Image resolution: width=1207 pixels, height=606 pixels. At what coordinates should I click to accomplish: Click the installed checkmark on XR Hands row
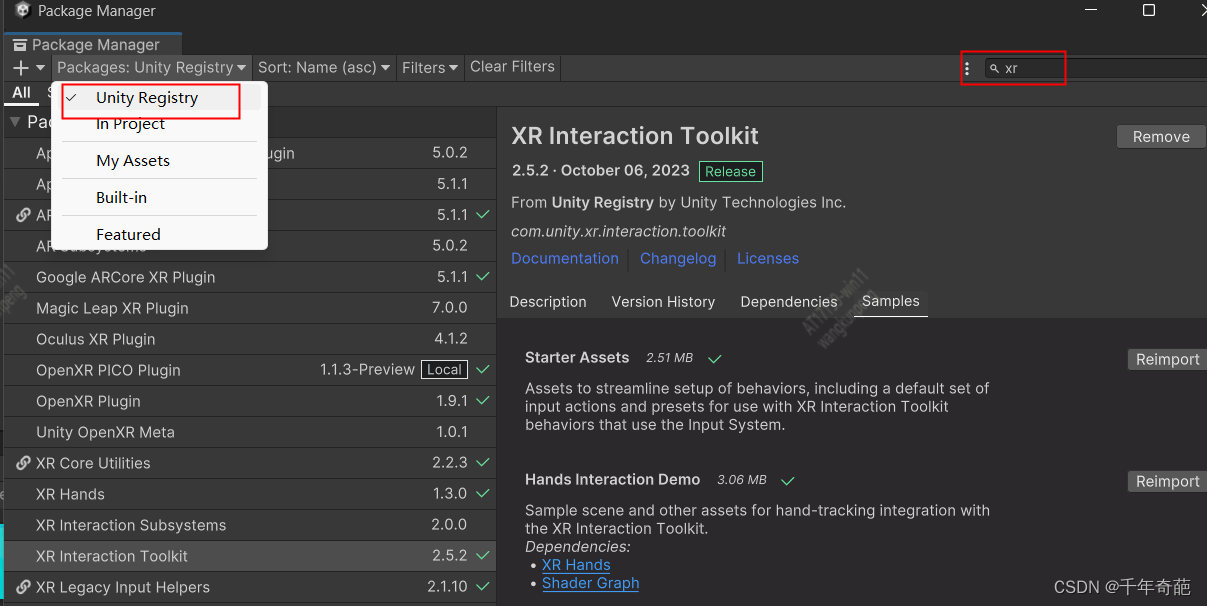483,494
